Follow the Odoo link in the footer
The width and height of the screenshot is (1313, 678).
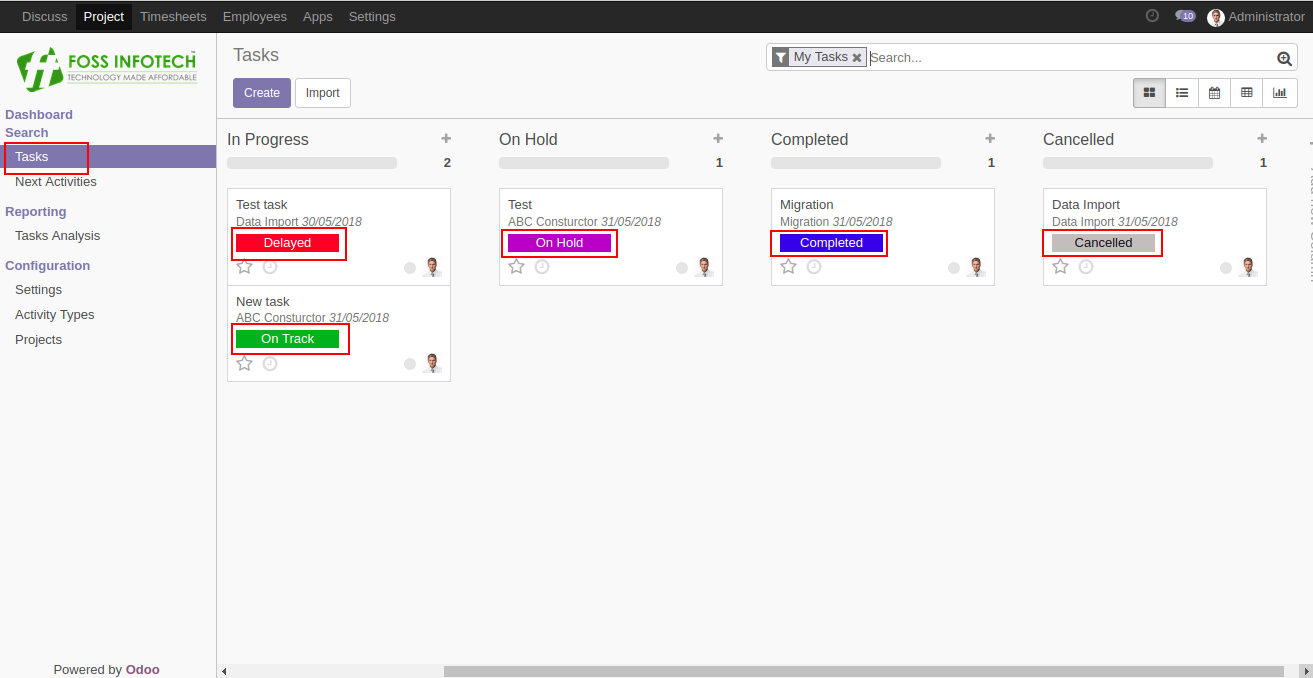point(142,670)
